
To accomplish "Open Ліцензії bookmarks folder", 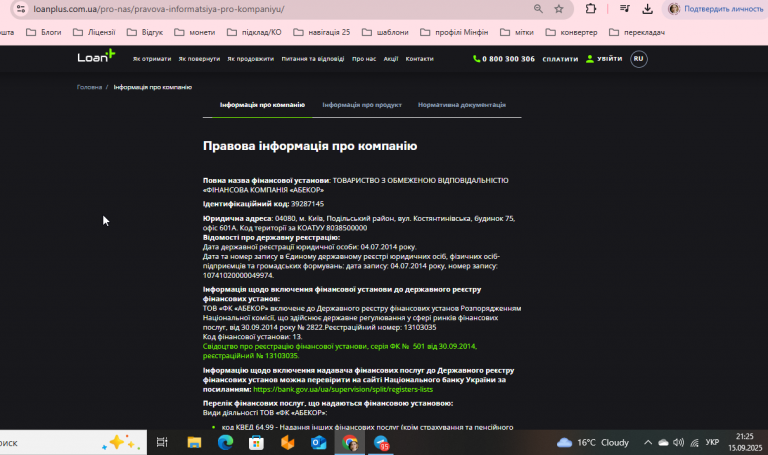I will [94, 32].
